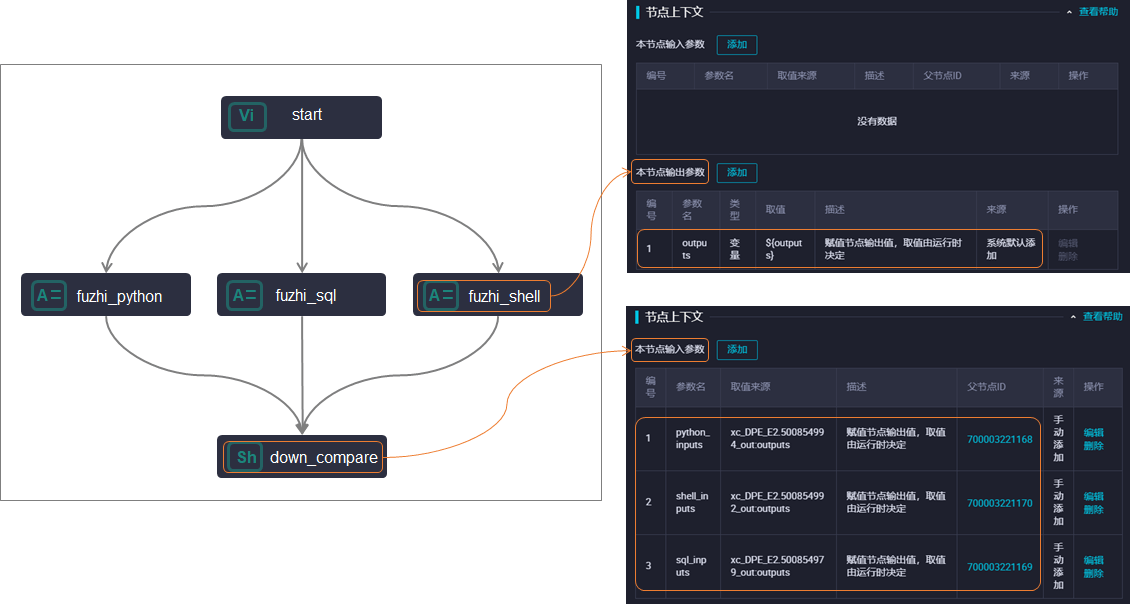Click the Sh icon on down_compare node
The height and width of the screenshot is (604, 1130).
245,457
